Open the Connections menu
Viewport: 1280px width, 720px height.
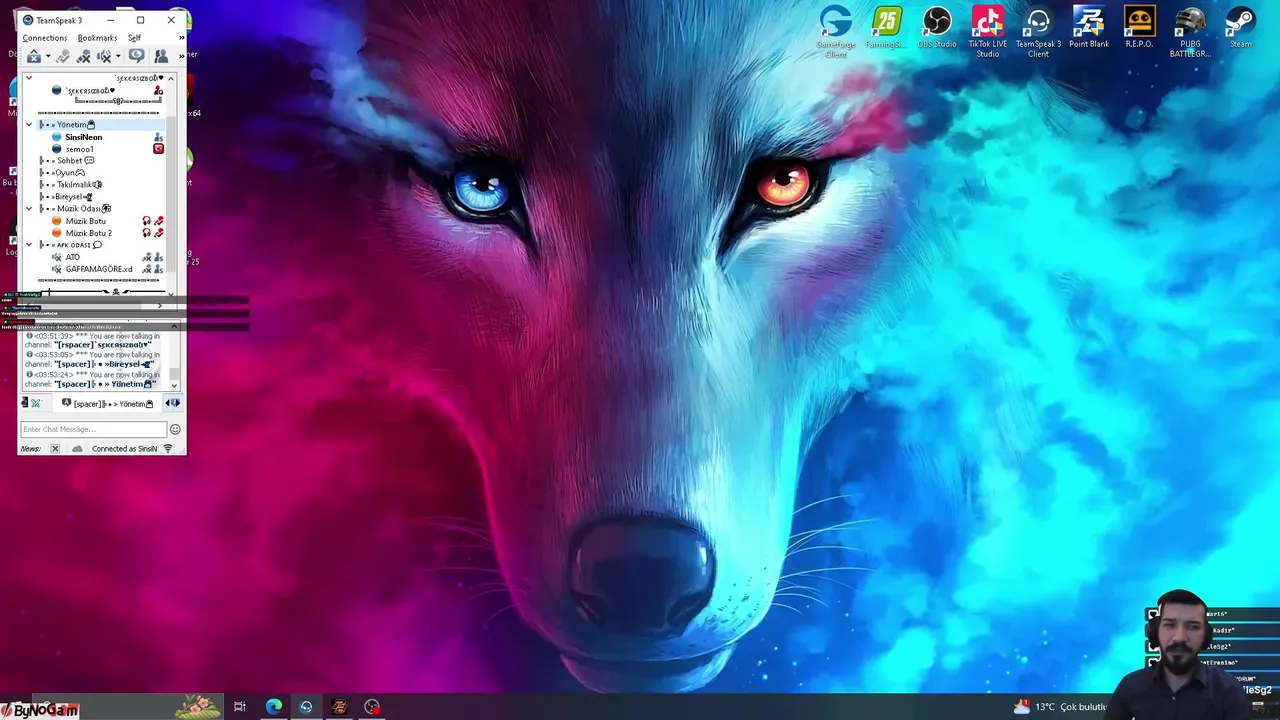click(x=45, y=38)
